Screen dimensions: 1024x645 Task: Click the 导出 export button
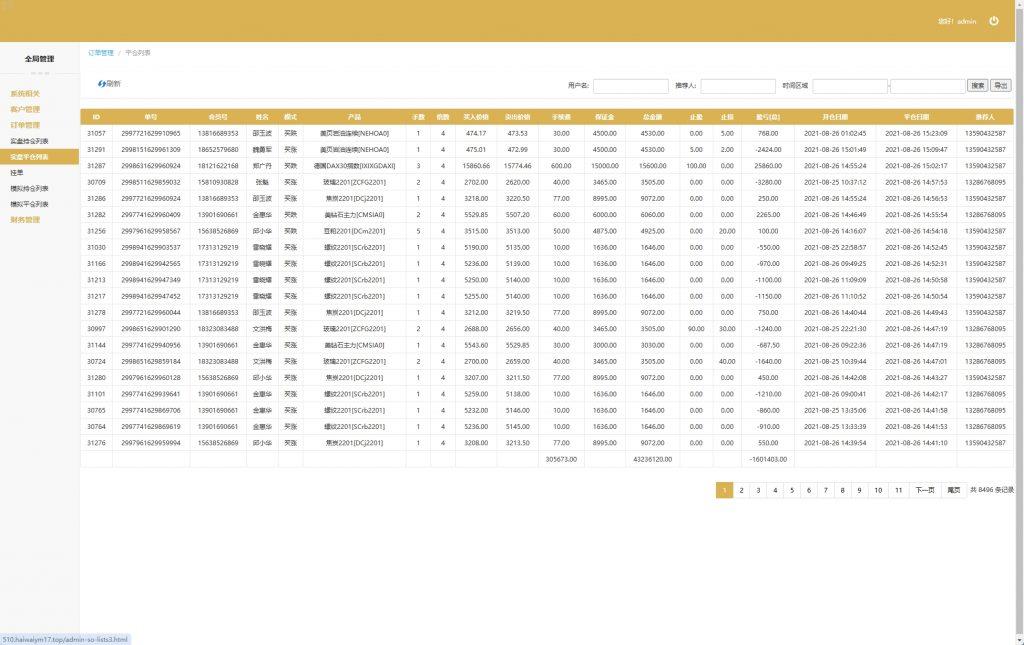(x=1001, y=86)
